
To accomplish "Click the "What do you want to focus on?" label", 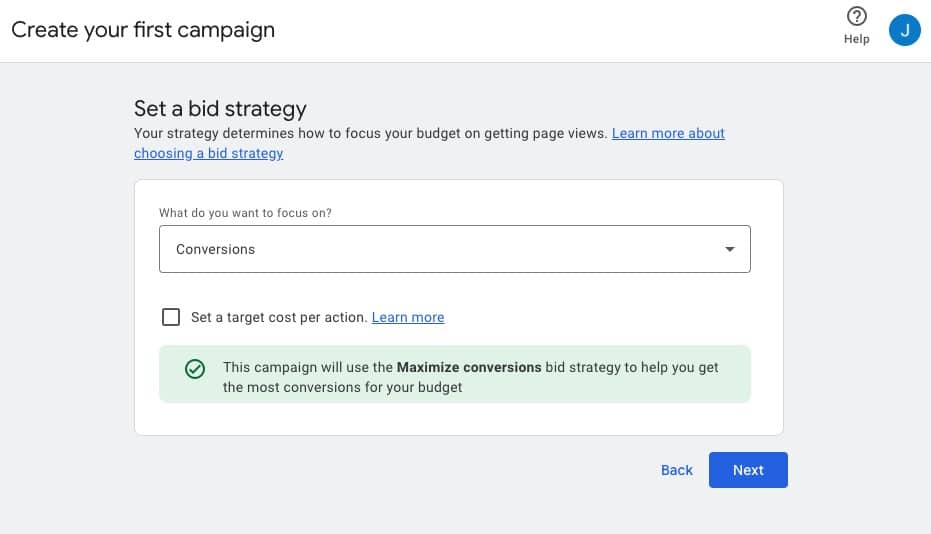I will 246,213.
